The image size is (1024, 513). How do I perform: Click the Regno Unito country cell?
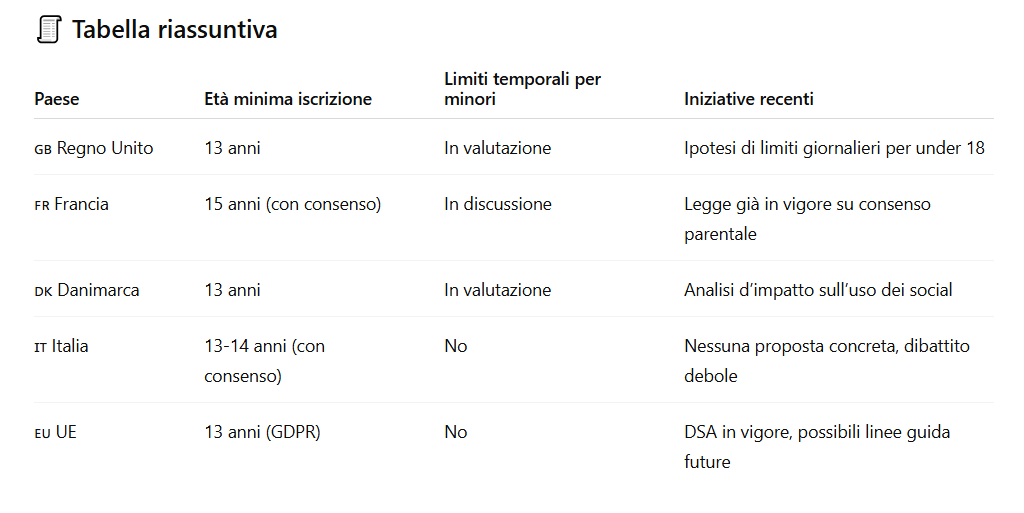[105, 148]
